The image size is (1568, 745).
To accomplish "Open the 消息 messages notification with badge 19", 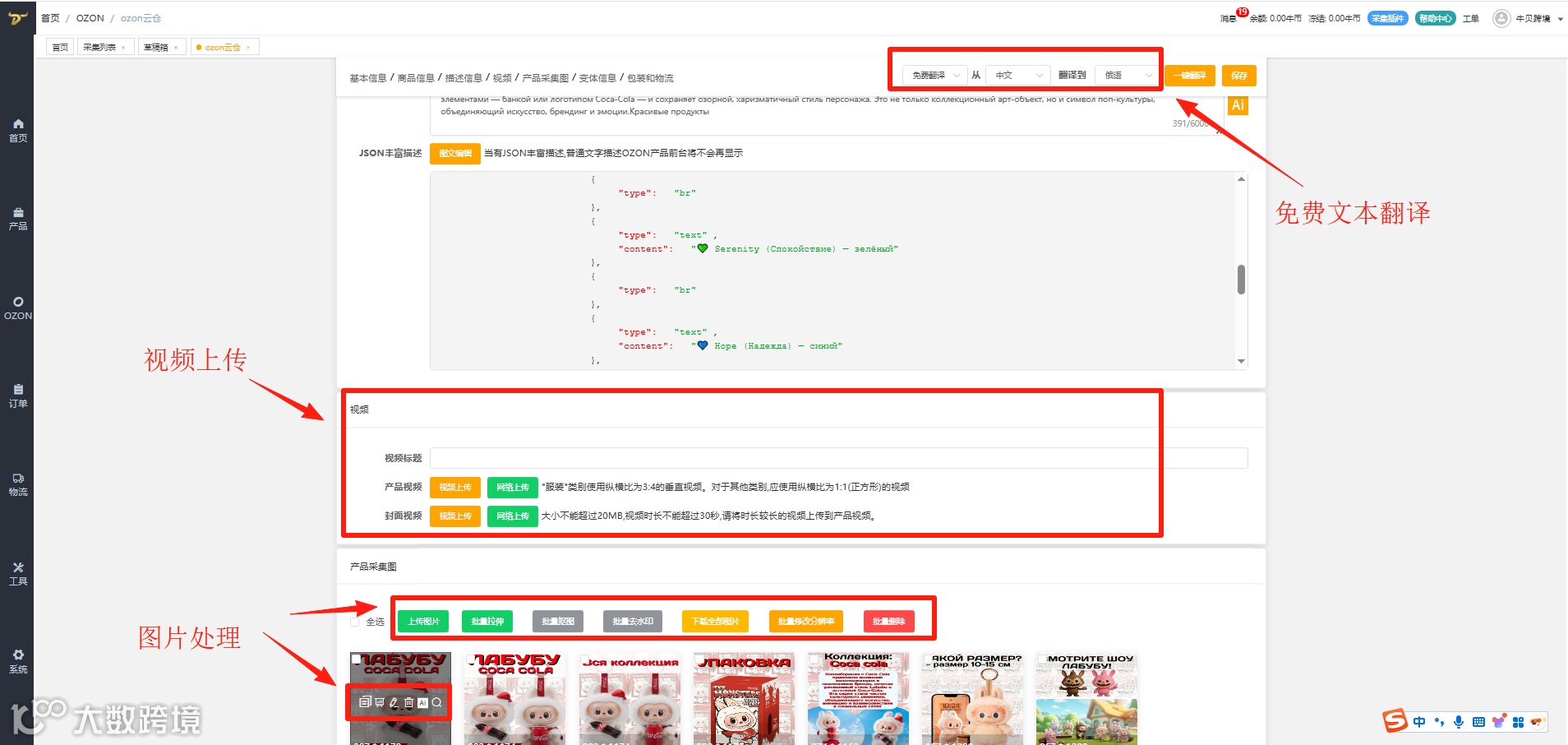I will [x=1233, y=16].
